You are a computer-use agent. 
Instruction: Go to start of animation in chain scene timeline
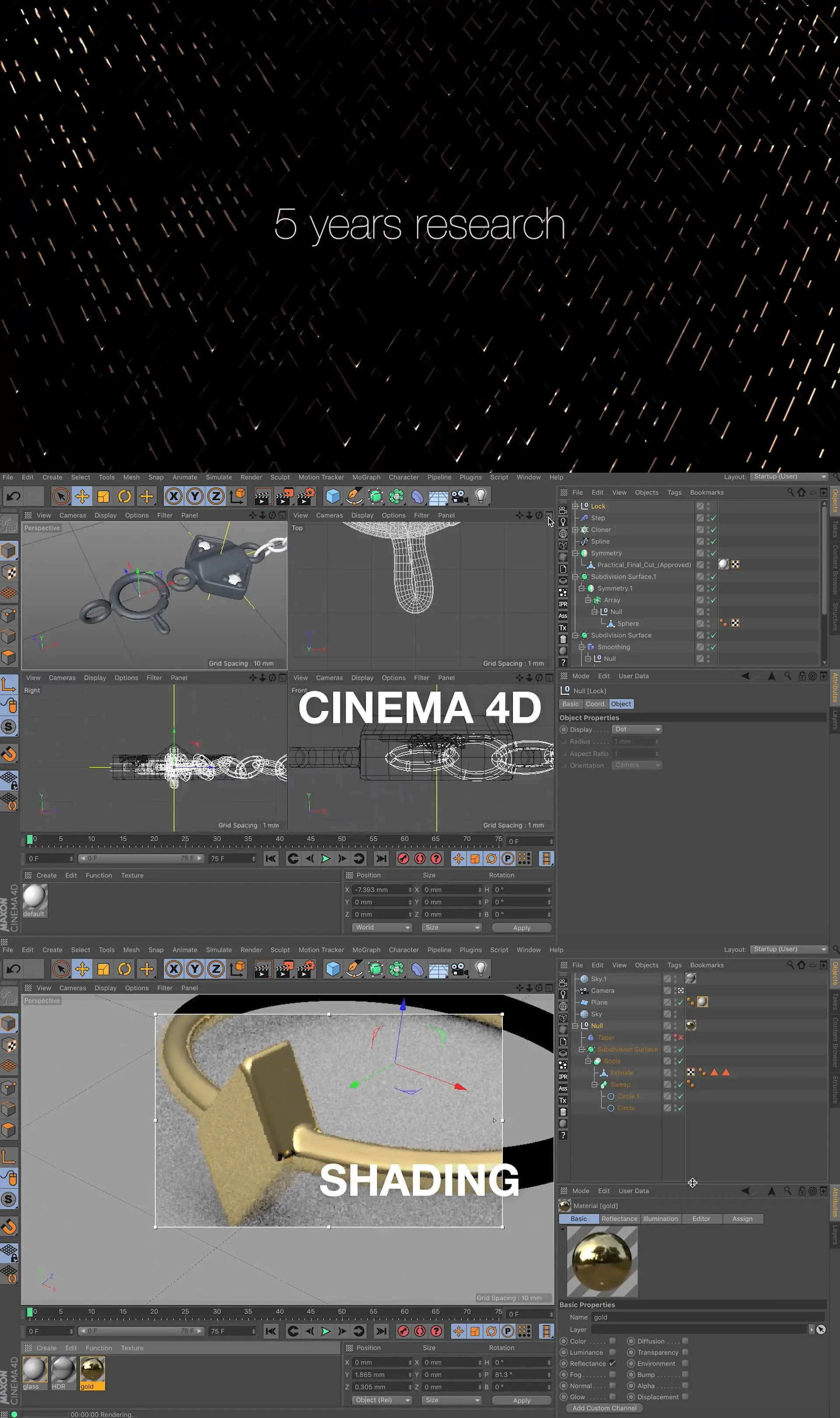click(x=271, y=859)
